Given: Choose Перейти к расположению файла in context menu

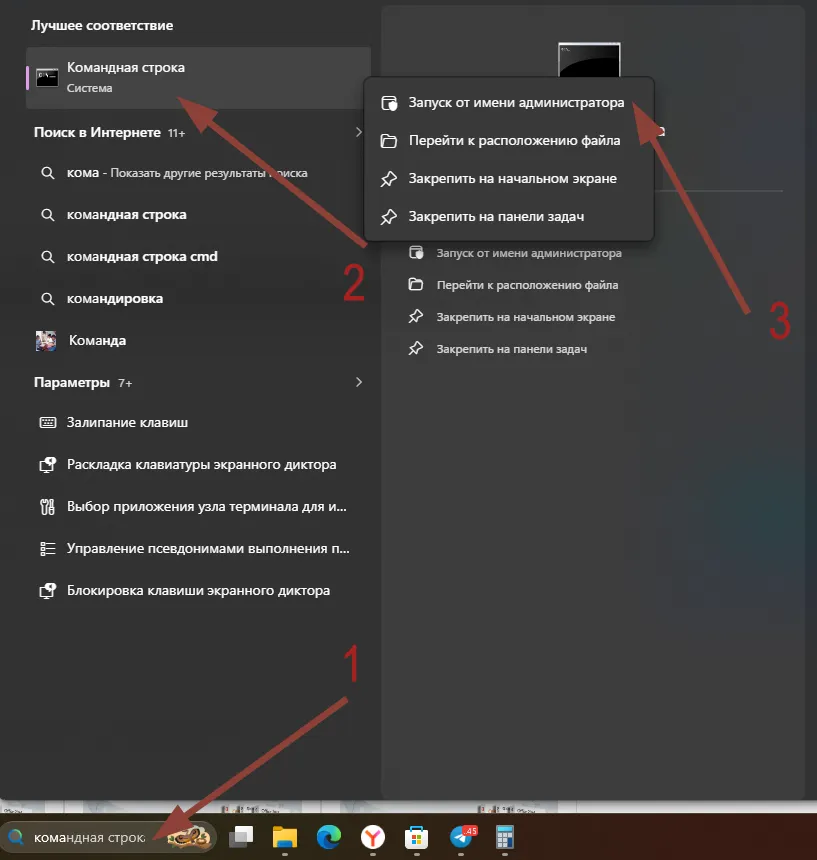Looking at the screenshot, I should 514,141.
